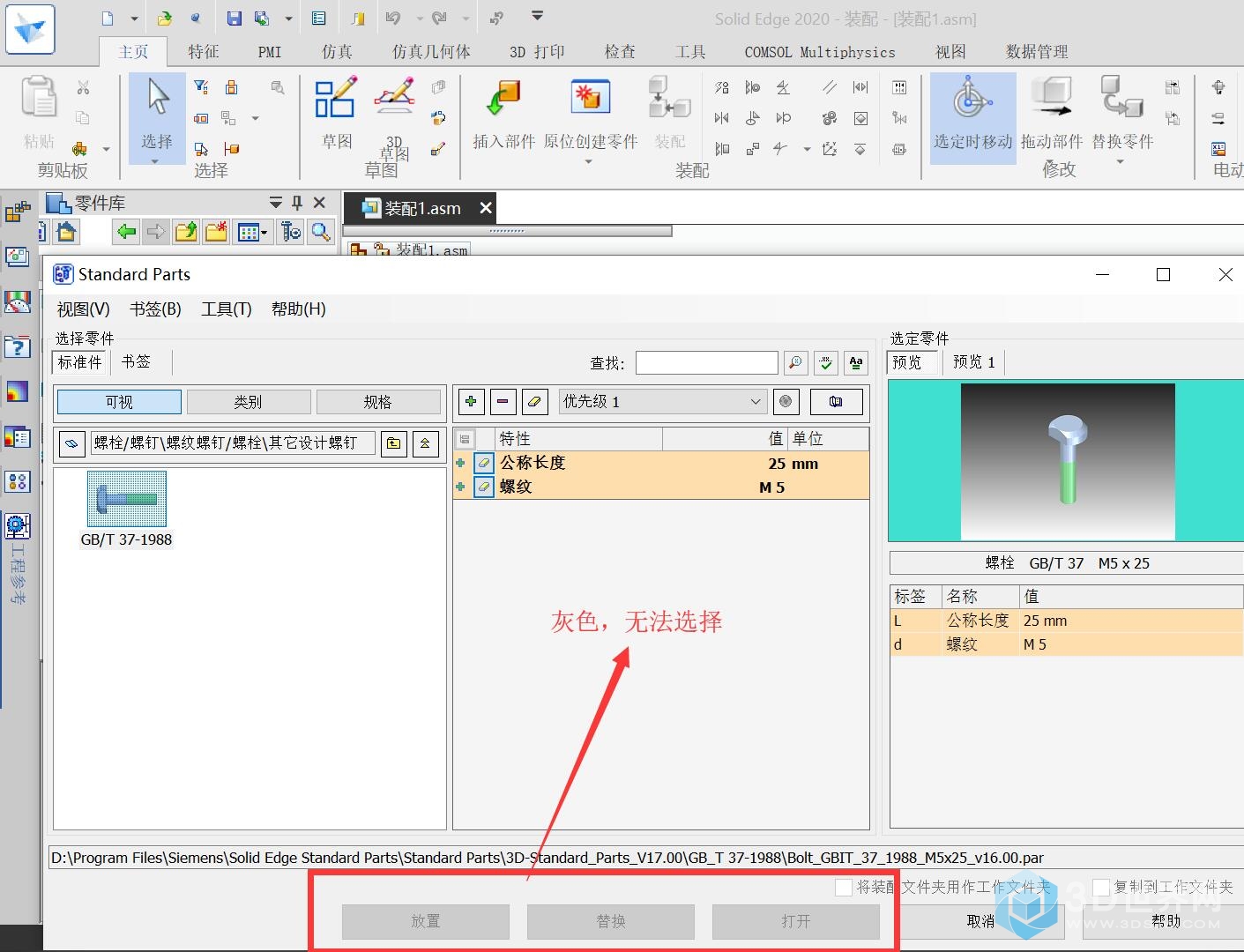Click the eraser clear button beside the minus button
Viewport: 1244px width, 952px height.
point(534,402)
